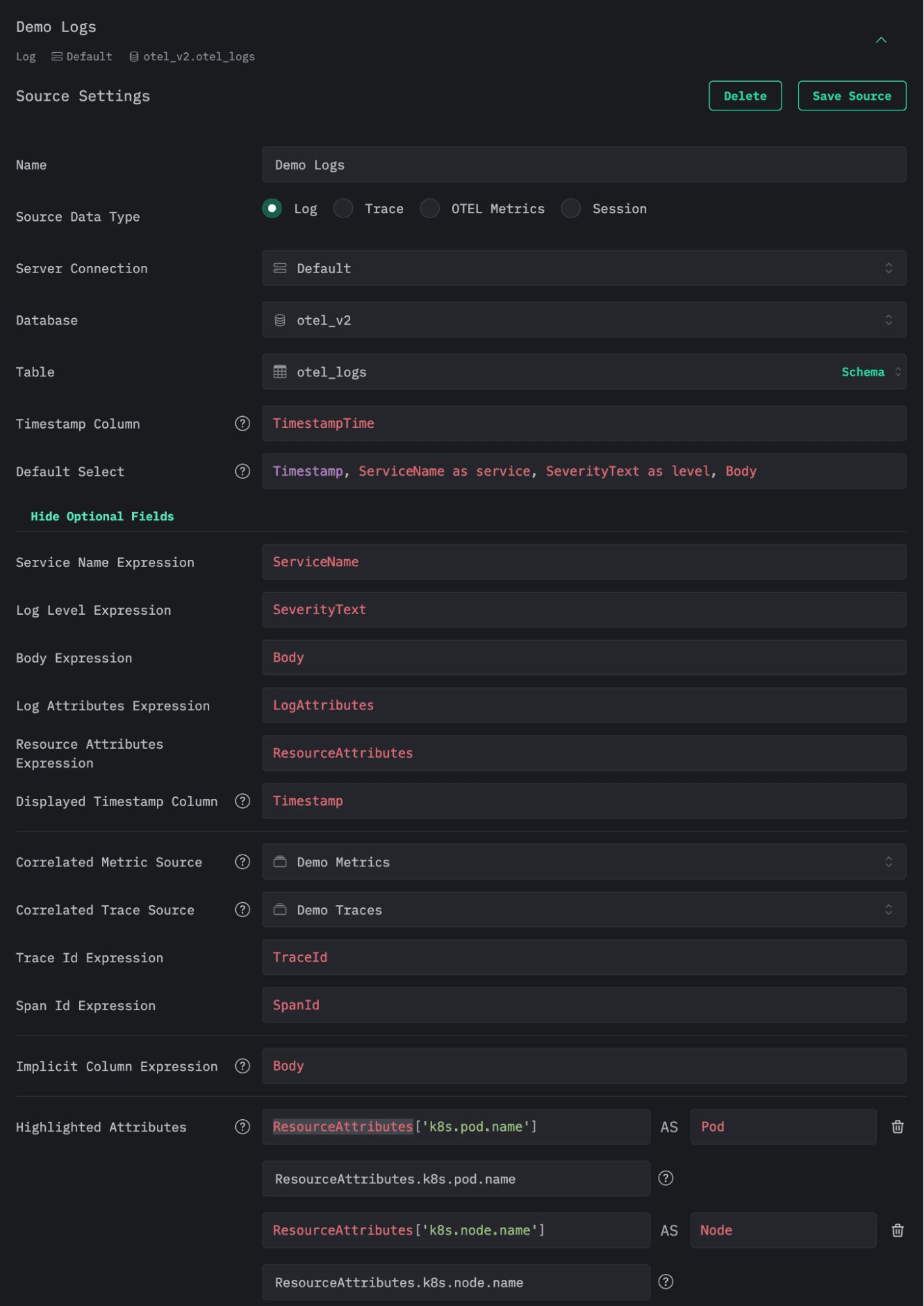Click help icon beside ResourceAttributes.k8s.pod.name field
The image size is (924, 1306).
pyautogui.click(x=665, y=1178)
